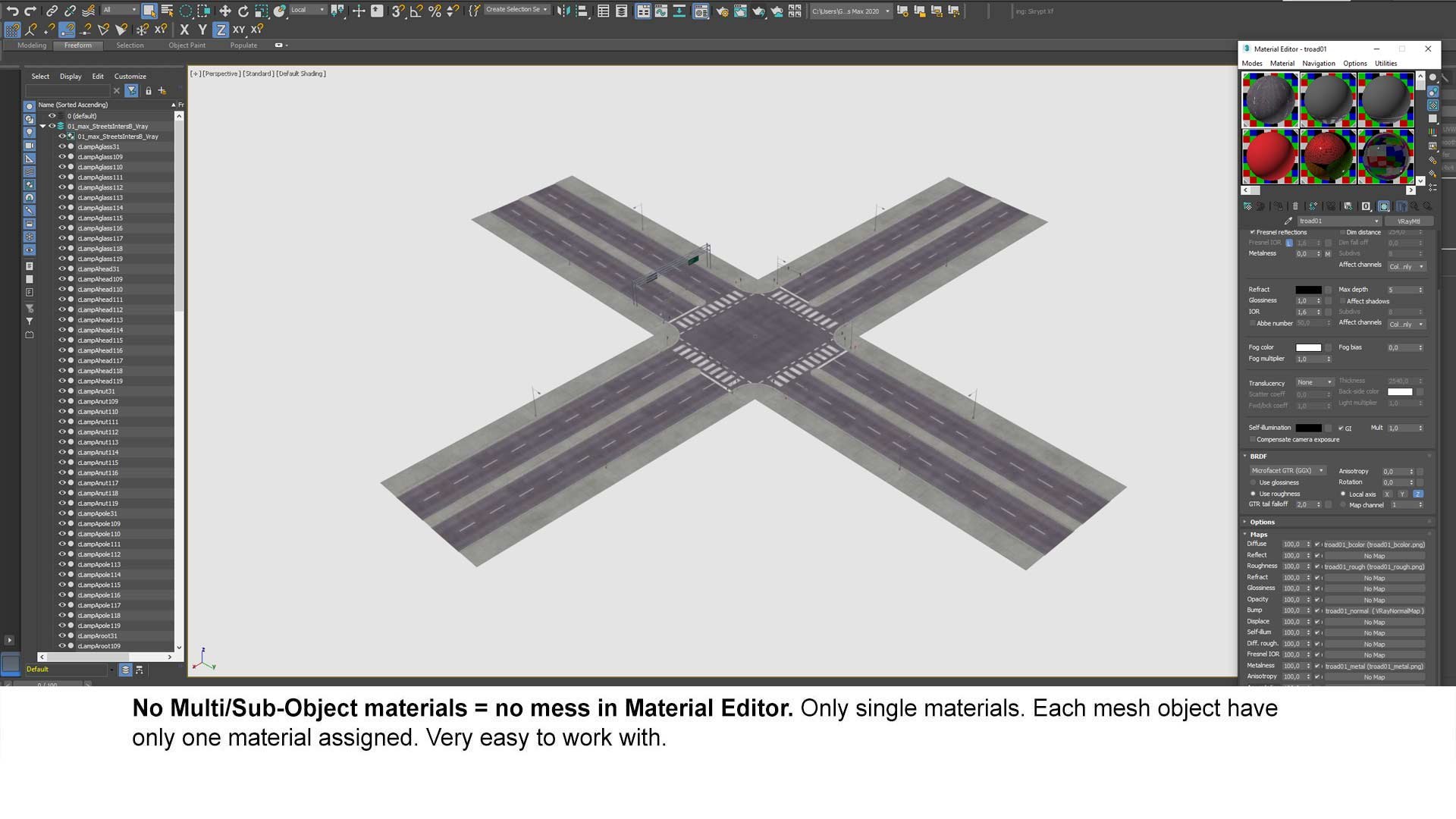The image size is (1456, 819).
Task: Click the Sample Type sphere icon
Action: (1432, 77)
